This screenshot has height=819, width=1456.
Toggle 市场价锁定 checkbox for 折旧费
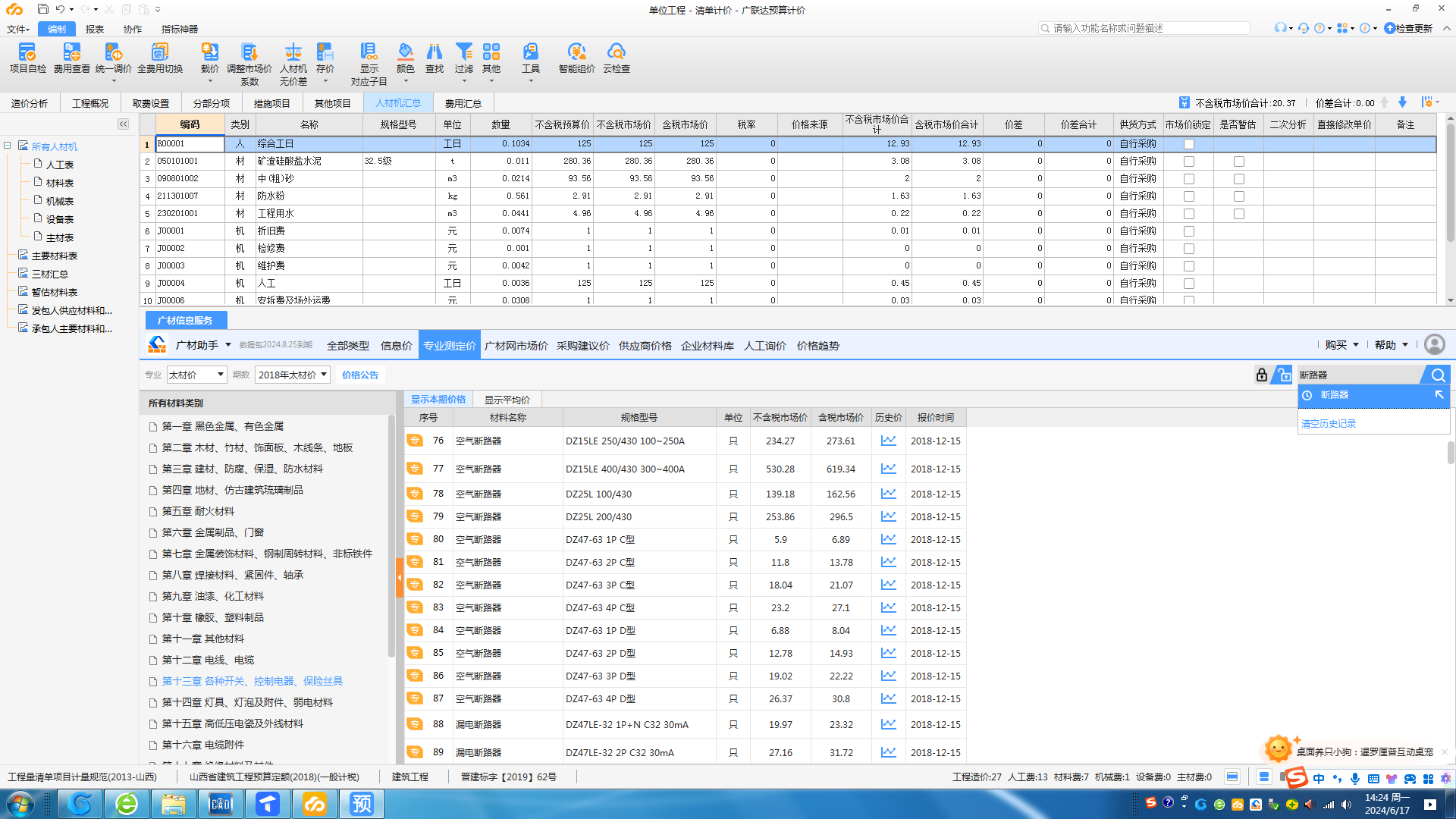[1189, 231]
